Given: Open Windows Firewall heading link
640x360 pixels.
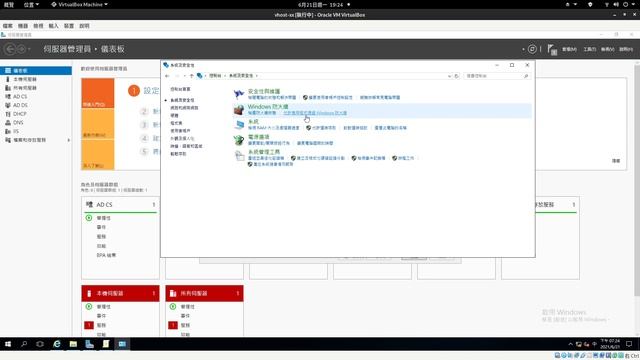Looking at the screenshot, I should click(268, 107).
